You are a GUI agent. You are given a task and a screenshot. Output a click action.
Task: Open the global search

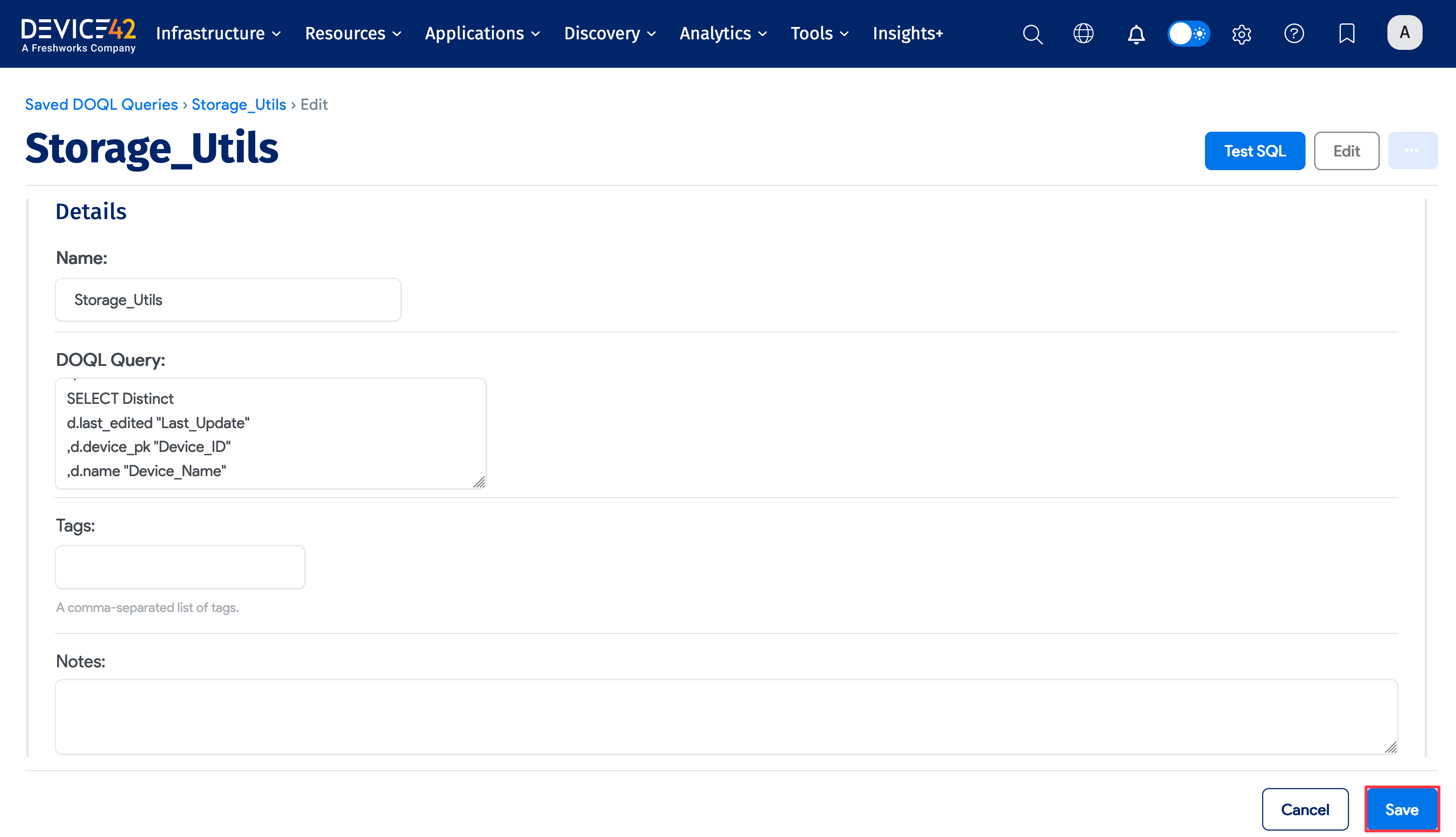point(1033,34)
